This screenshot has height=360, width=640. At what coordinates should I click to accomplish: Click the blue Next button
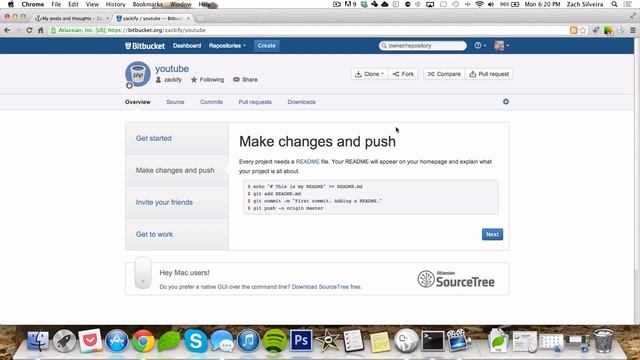click(x=492, y=234)
